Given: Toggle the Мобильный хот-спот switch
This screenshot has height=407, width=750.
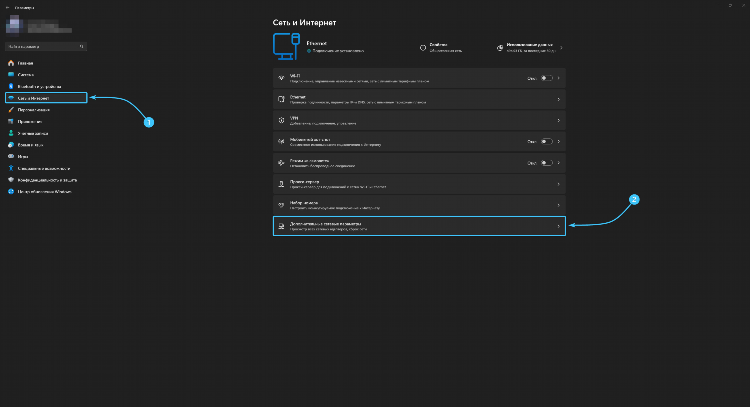Looking at the screenshot, I should [547, 142].
